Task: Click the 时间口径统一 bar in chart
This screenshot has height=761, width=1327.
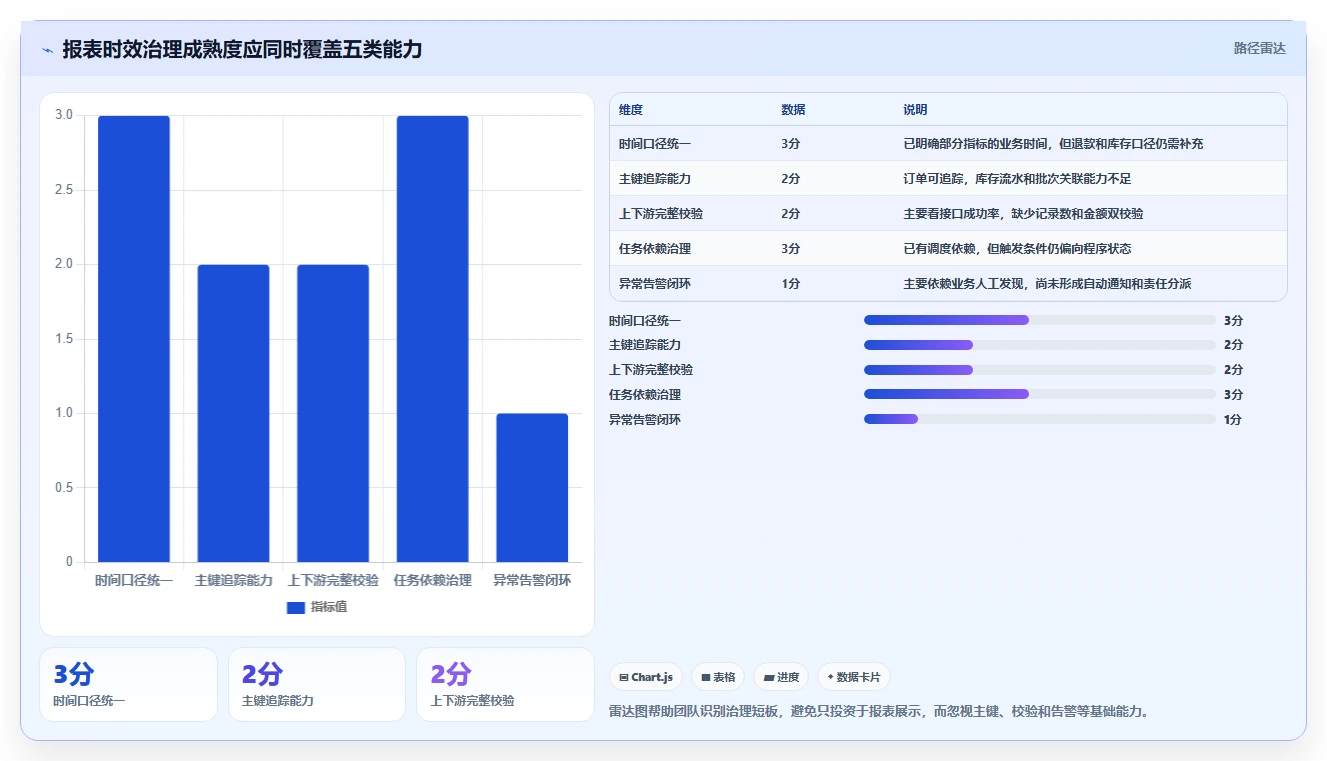Action: coord(134,339)
